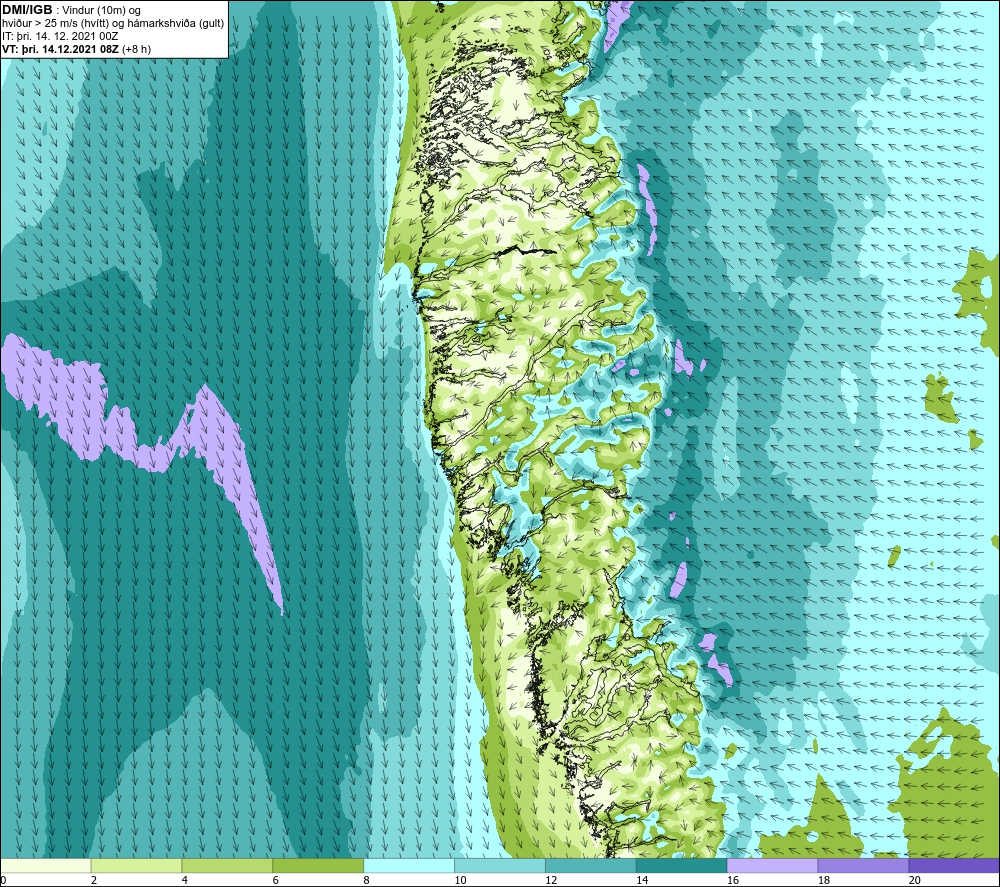1000x887 pixels.
Task: Click the olive green 6–8 m/s legend swatch
Action: point(318,865)
